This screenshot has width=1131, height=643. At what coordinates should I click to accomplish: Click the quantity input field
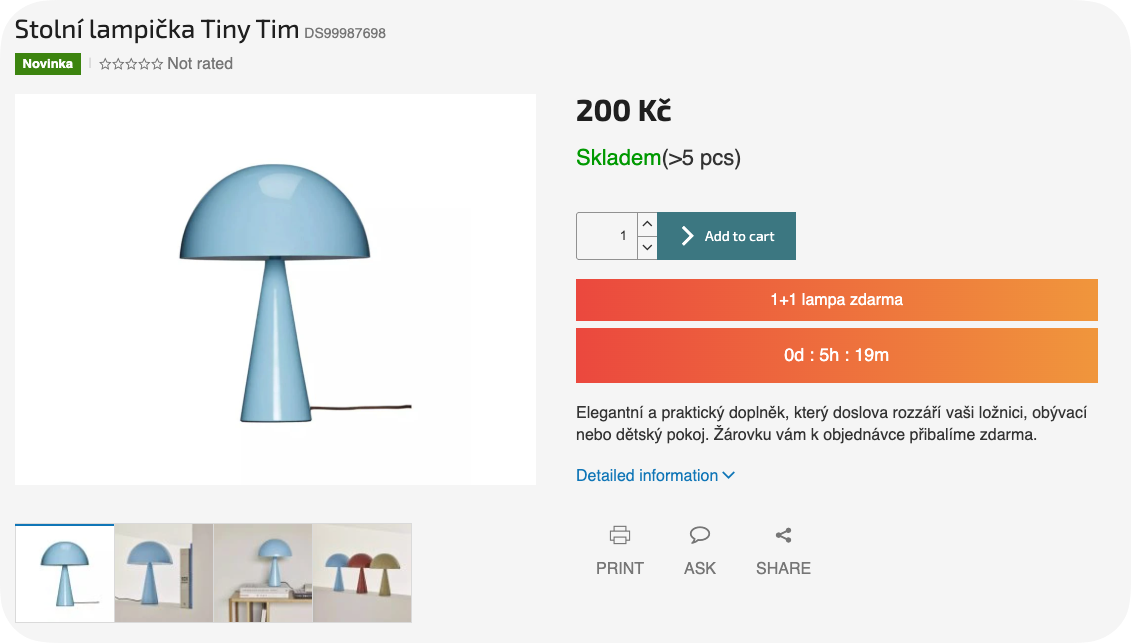(x=607, y=236)
